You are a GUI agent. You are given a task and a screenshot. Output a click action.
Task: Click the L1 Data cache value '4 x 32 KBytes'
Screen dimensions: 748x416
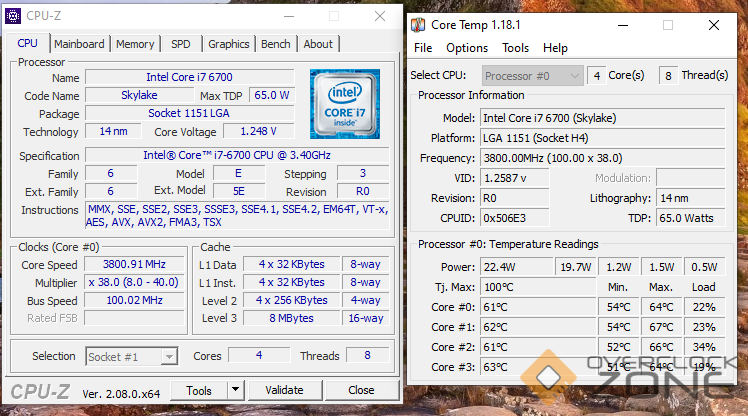pos(291,264)
